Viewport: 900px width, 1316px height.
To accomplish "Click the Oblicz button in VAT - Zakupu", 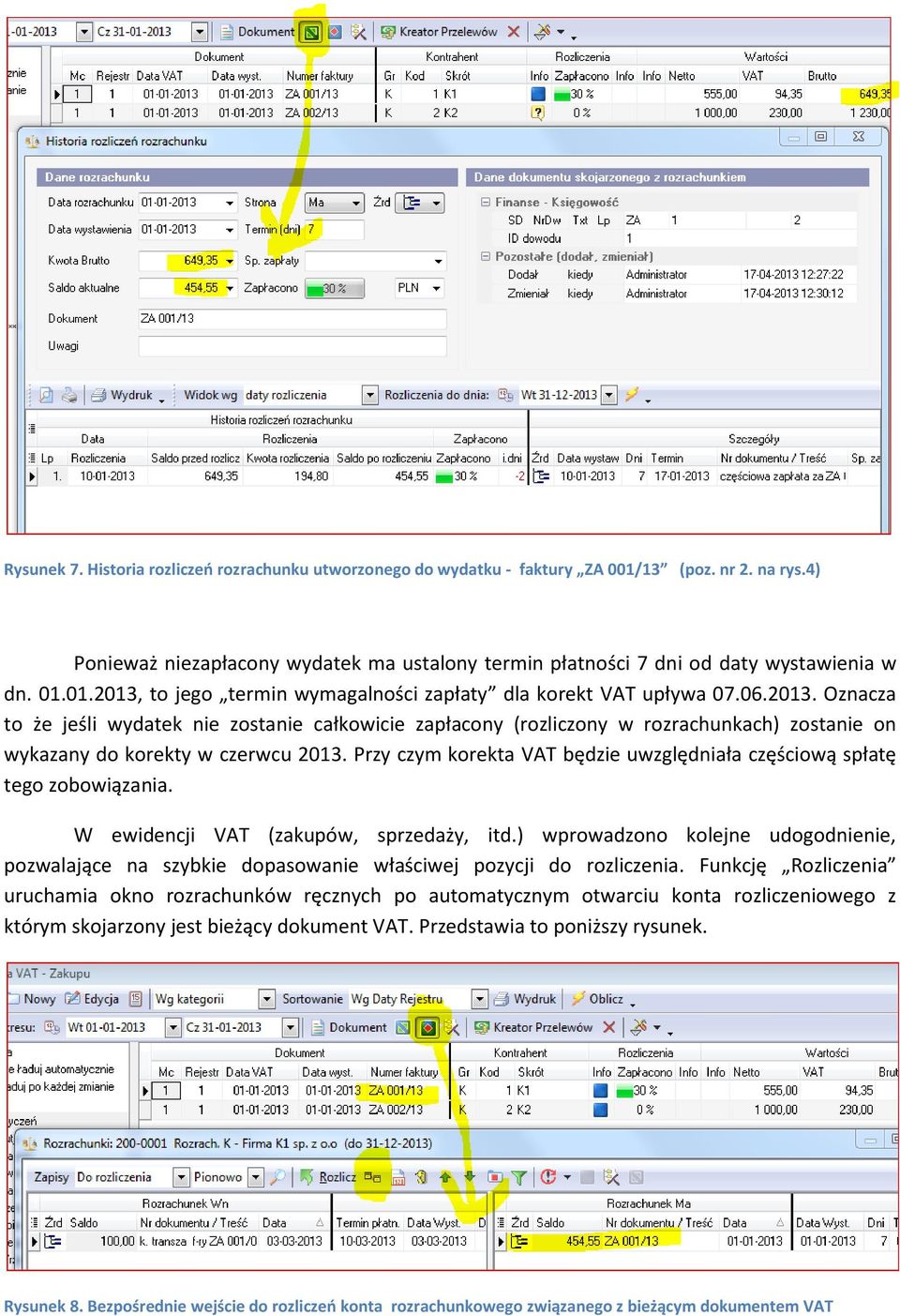I will [598, 999].
